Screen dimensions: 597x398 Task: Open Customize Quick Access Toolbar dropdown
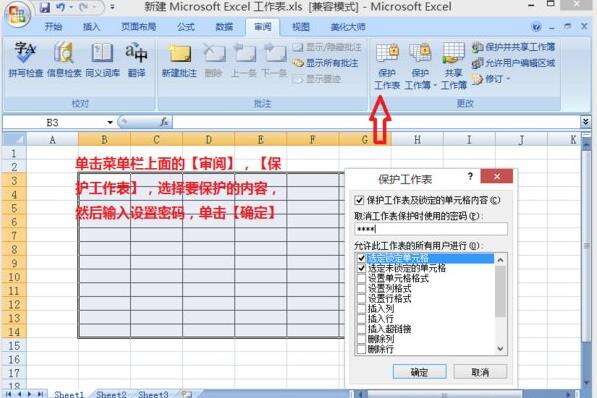click(x=112, y=7)
